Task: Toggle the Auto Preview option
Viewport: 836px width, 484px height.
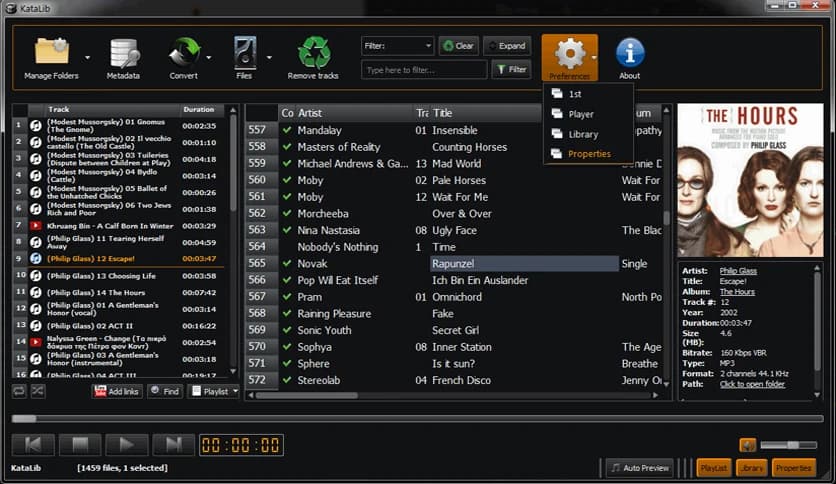Action: coord(638,467)
